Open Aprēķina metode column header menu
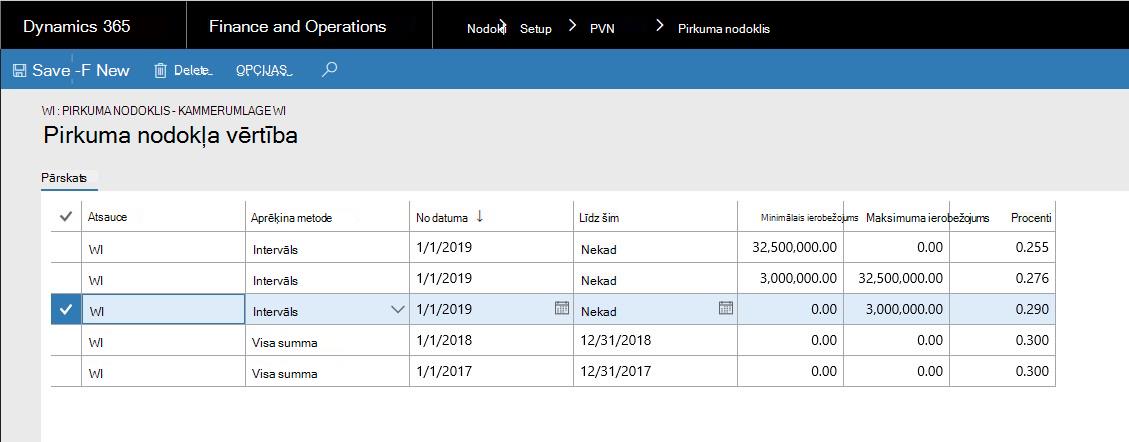The width and height of the screenshot is (1129, 442). pos(291,217)
